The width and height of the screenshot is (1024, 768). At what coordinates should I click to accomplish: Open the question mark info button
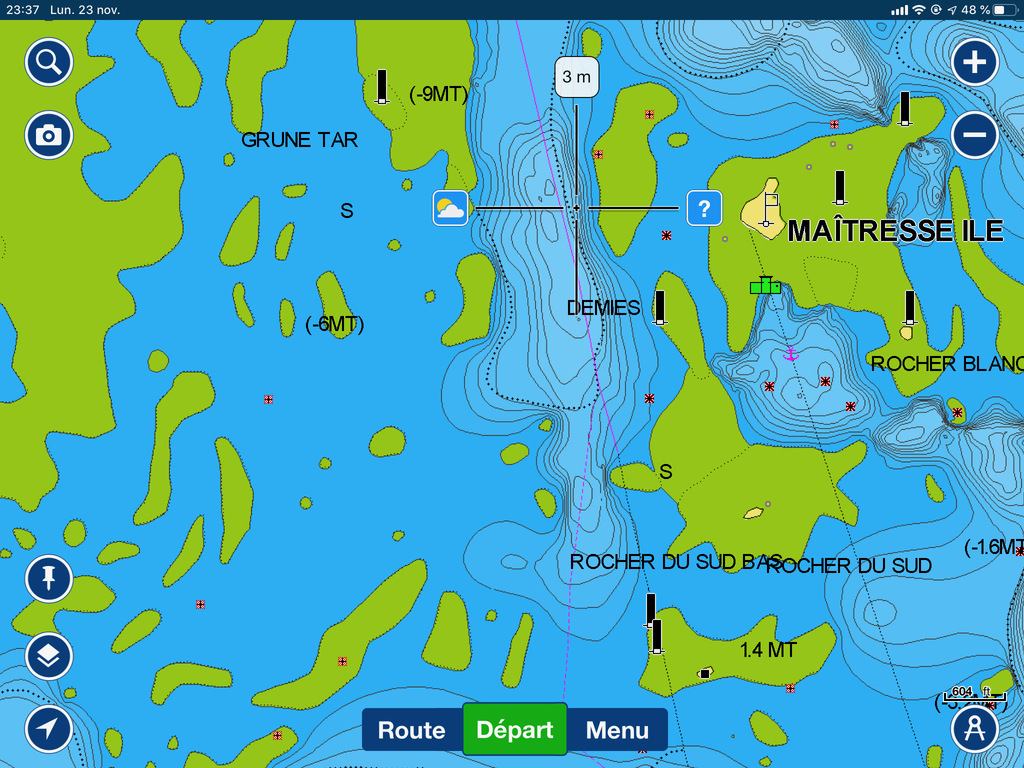click(x=704, y=208)
